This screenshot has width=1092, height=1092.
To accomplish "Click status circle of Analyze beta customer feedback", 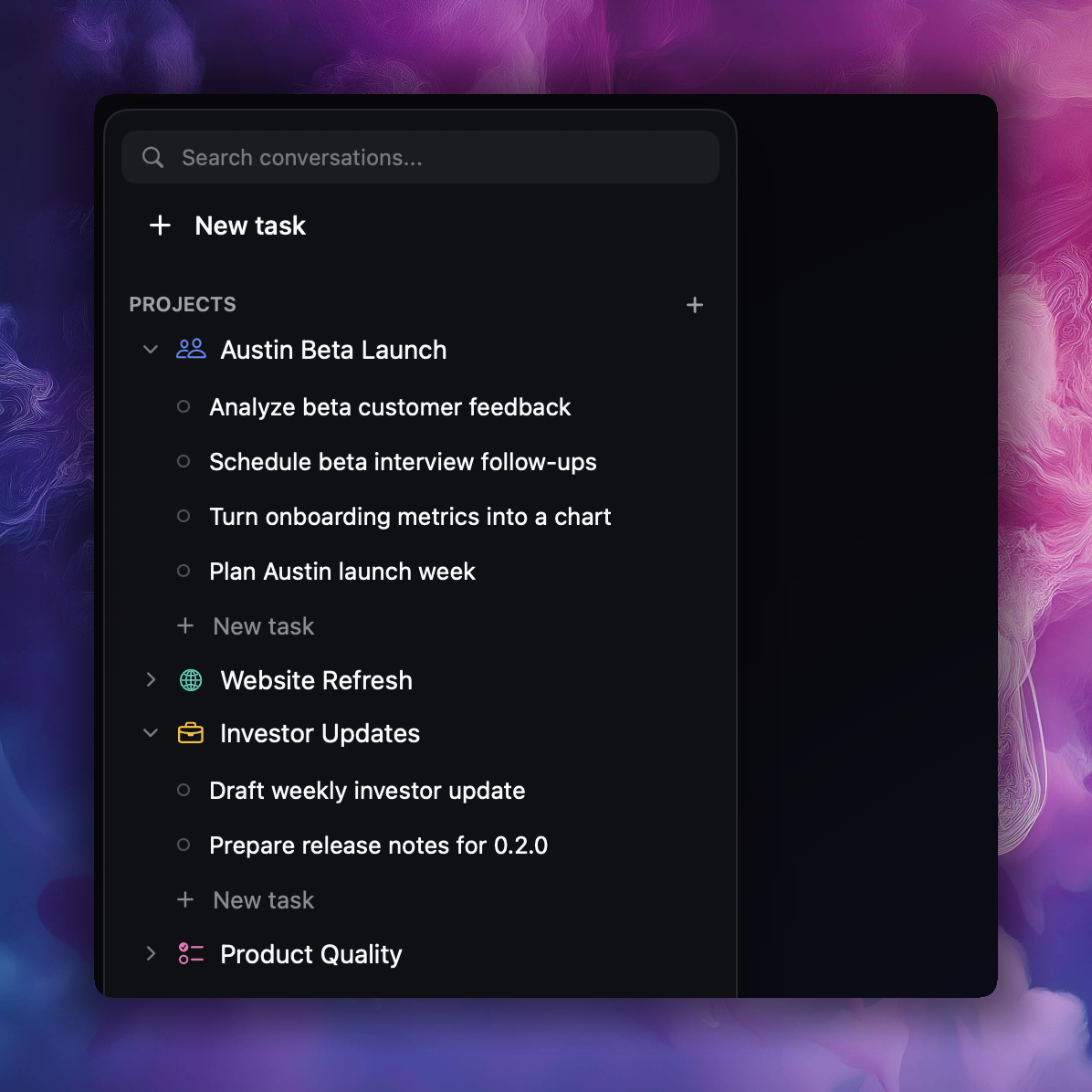I will point(184,406).
